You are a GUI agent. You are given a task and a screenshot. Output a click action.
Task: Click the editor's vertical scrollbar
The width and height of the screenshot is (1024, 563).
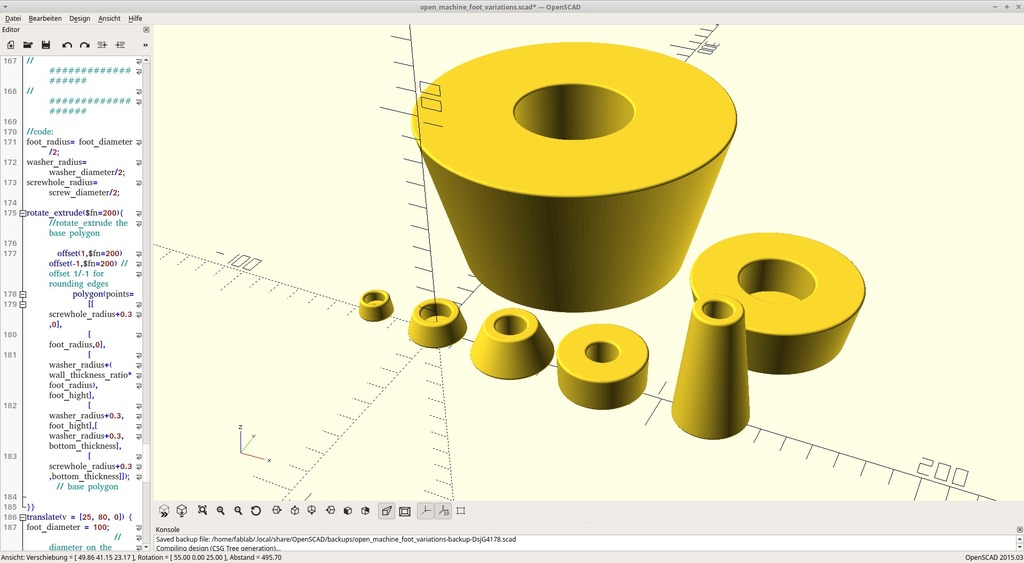[147, 300]
